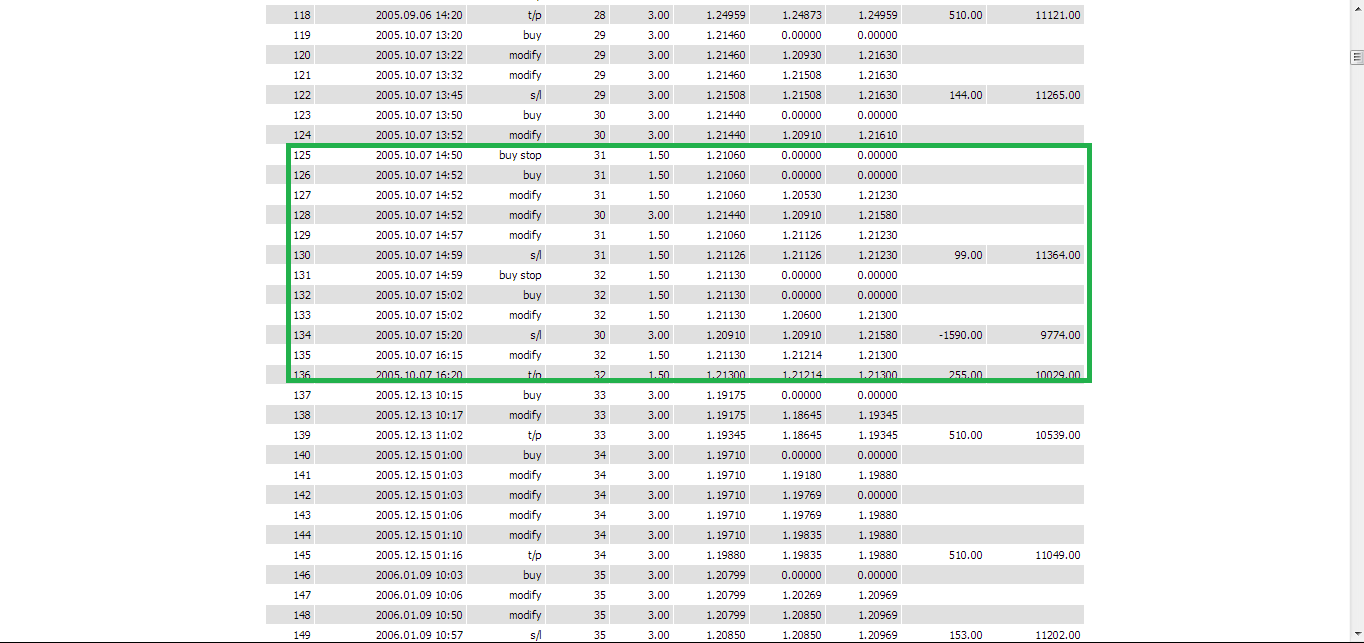
Task: Click "buy" type in row 140
Action: tap(532, 455)
